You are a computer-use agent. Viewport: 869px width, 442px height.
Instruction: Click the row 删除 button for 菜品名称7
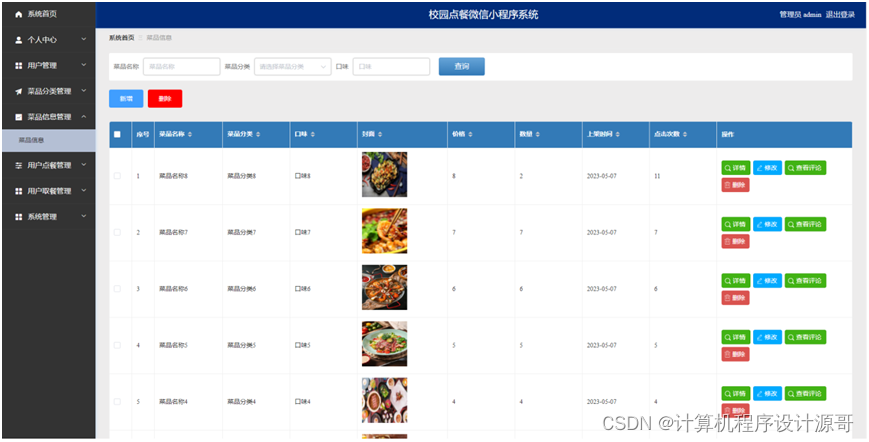tap(735, 241)
